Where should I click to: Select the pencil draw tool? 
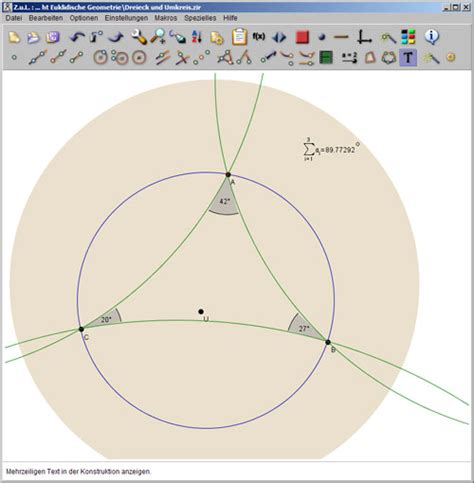pyautogui.click(x=178, y=37)
